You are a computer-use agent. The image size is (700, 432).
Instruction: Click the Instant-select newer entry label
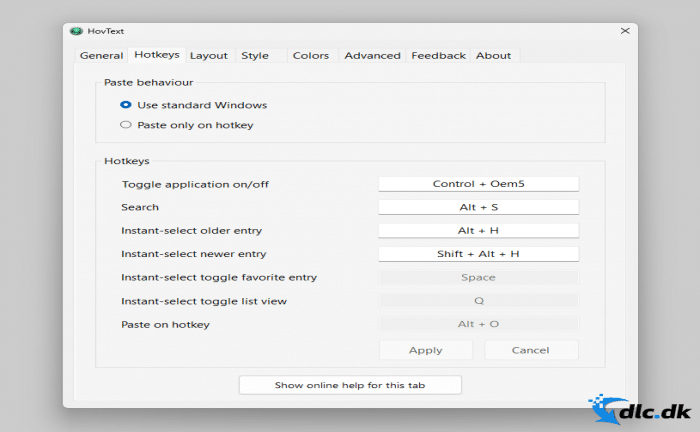point(194,254)
